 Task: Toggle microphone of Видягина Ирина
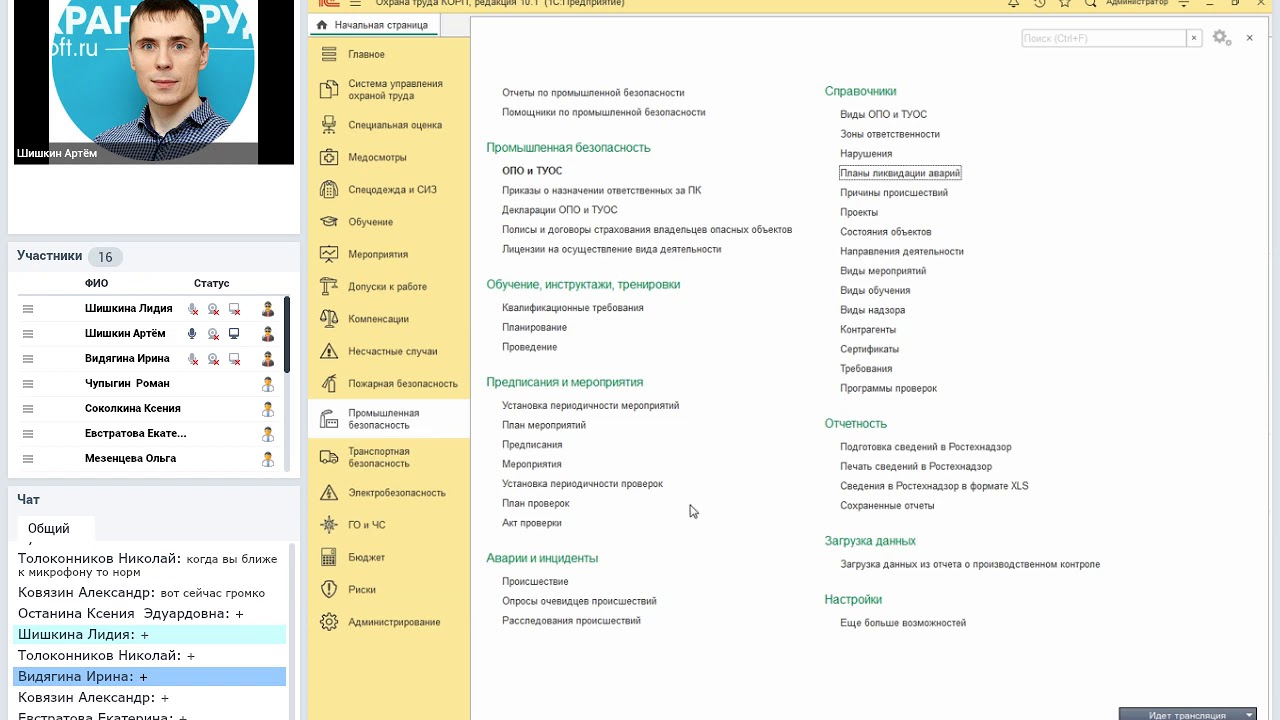point(192,359)
